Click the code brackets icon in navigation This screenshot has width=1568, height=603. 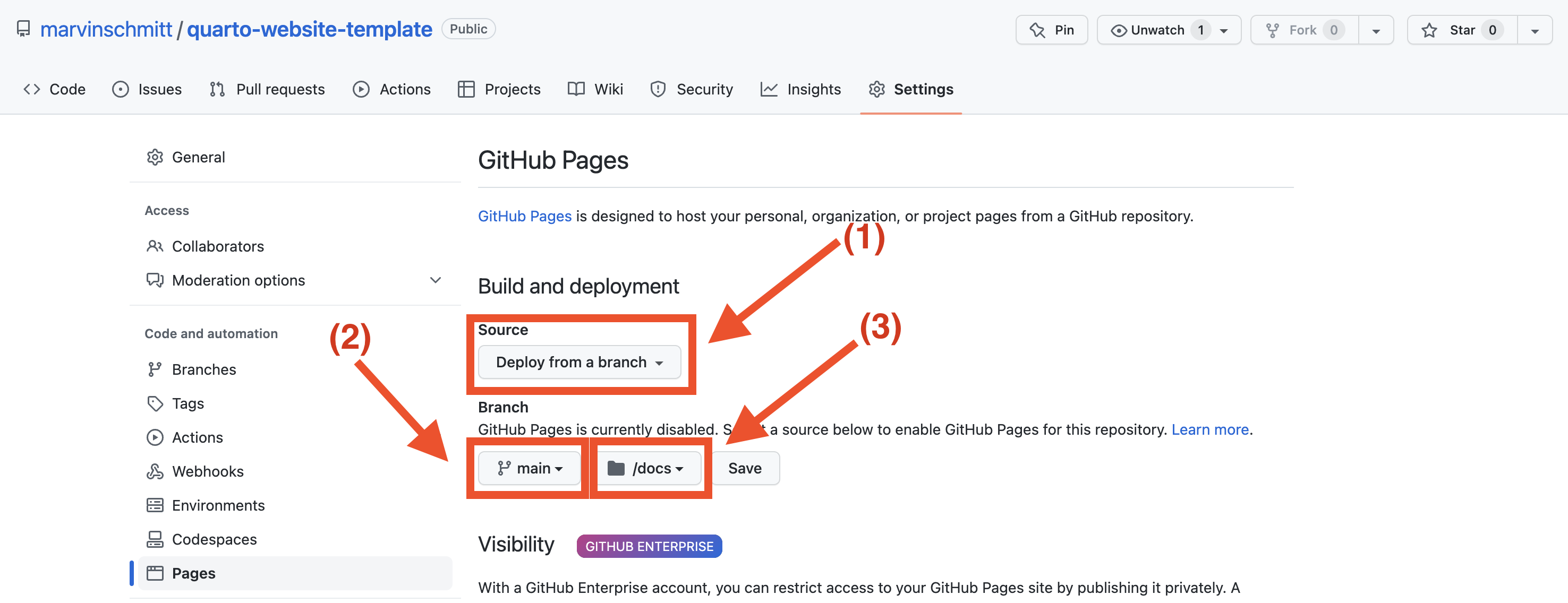32,90
